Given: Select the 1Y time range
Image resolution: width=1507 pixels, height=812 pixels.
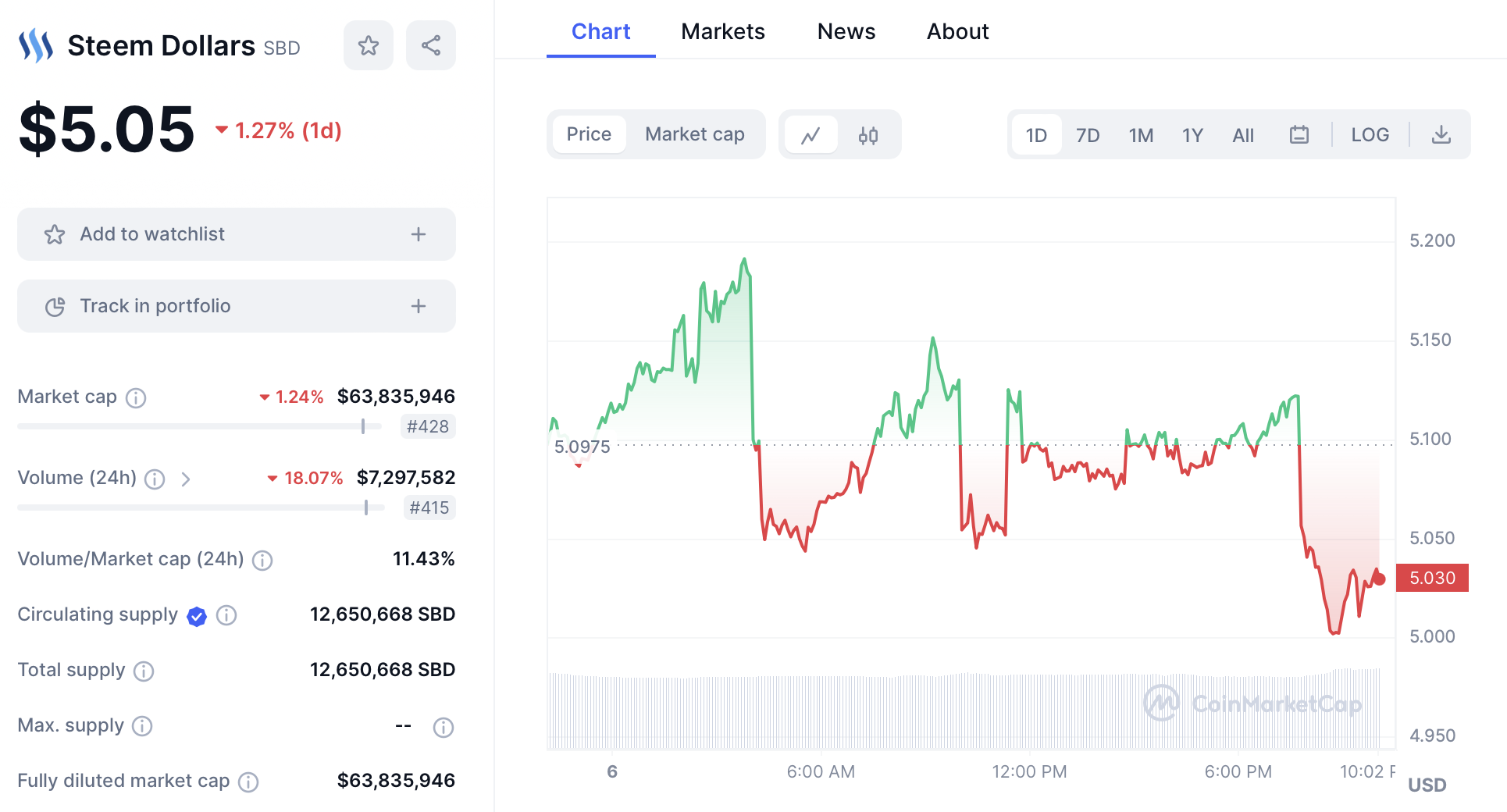Looking at the screenshot, I should [1192, 135].
